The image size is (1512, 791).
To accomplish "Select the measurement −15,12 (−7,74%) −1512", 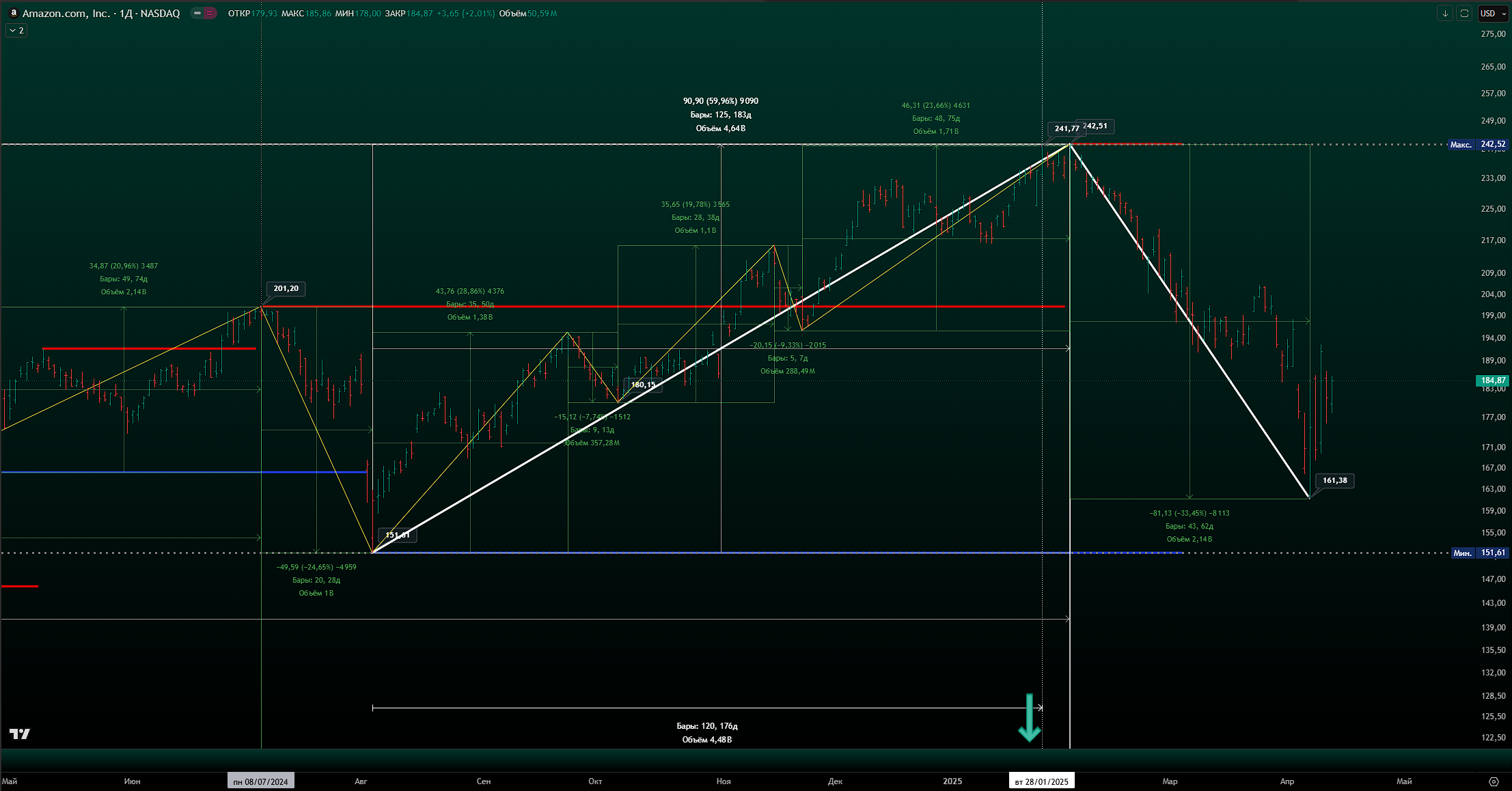I will [592, 417].
